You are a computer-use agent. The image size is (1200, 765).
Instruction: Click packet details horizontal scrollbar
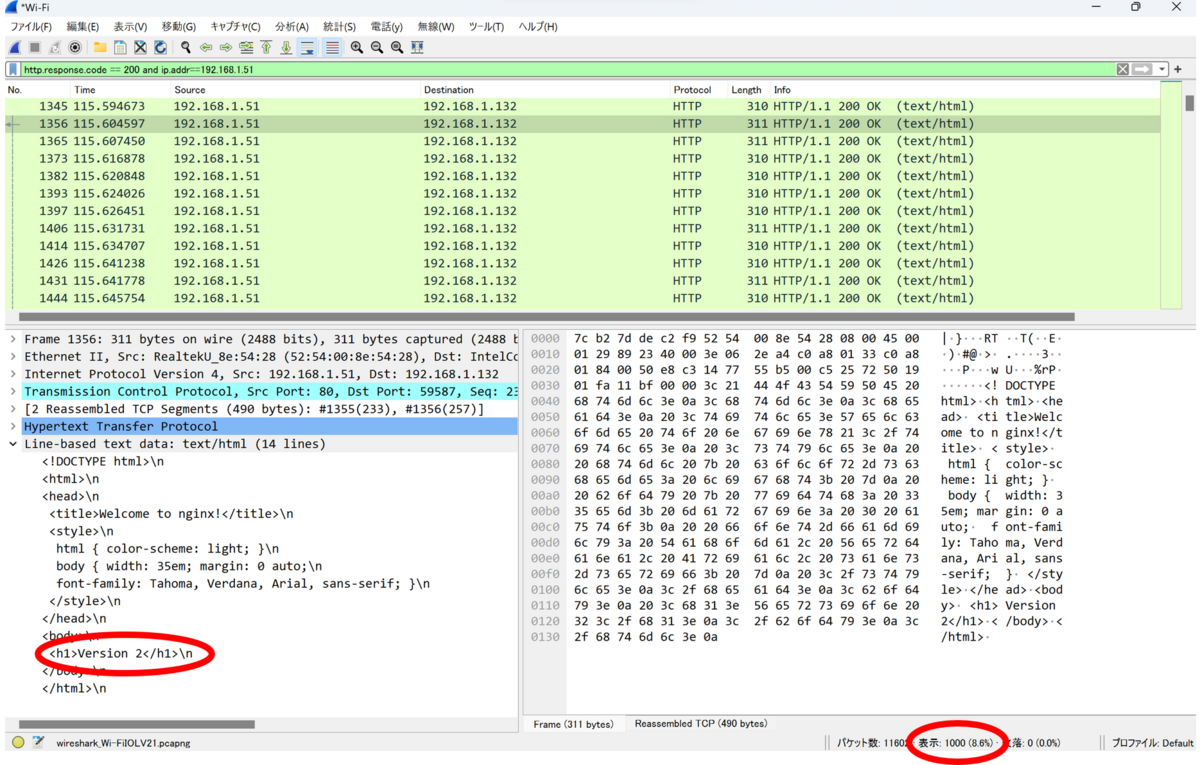137,724
